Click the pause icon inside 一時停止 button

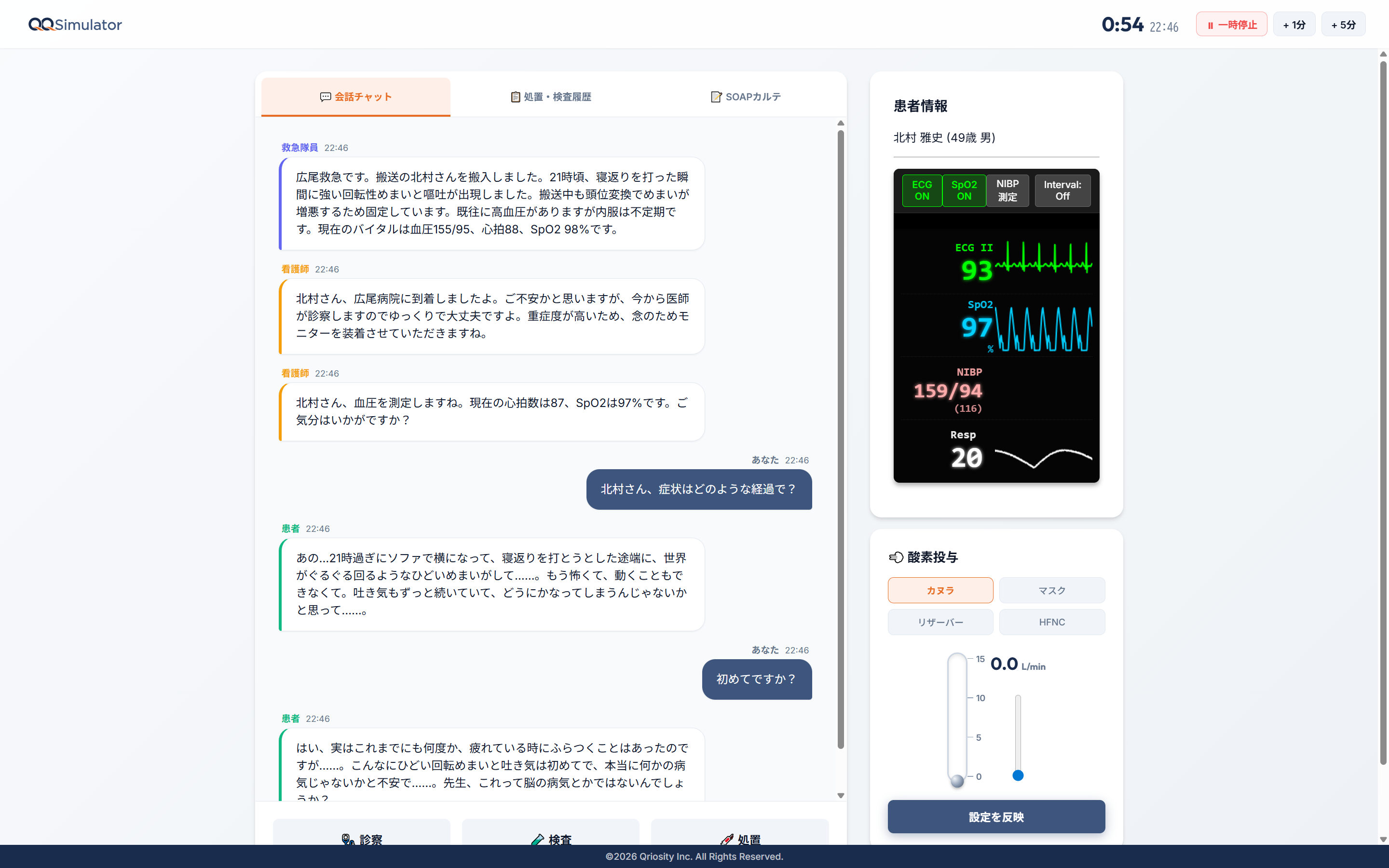(x=1210, y=24)
